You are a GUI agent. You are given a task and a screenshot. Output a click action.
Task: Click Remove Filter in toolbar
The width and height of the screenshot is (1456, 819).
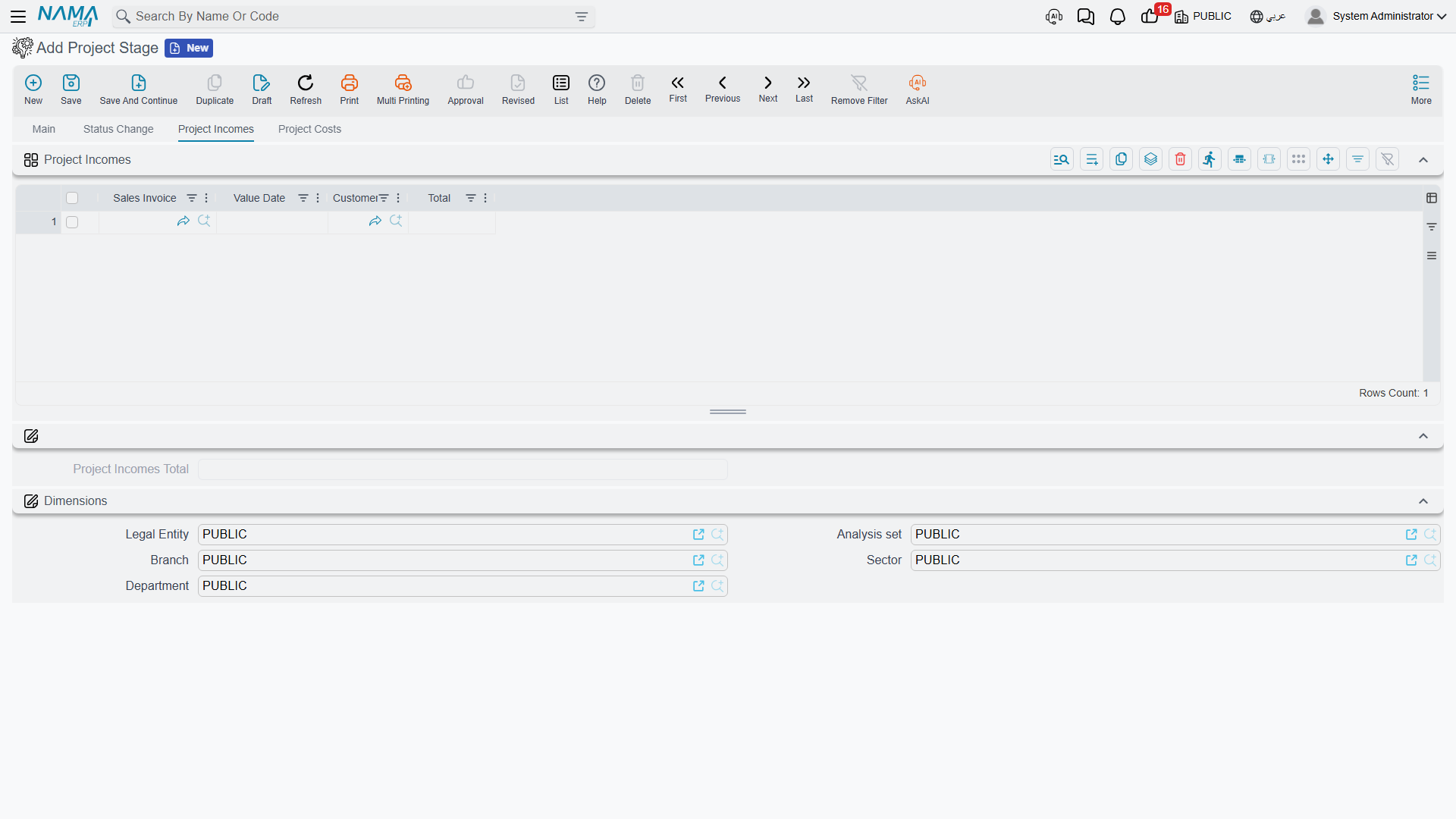[x=859, y=89]
